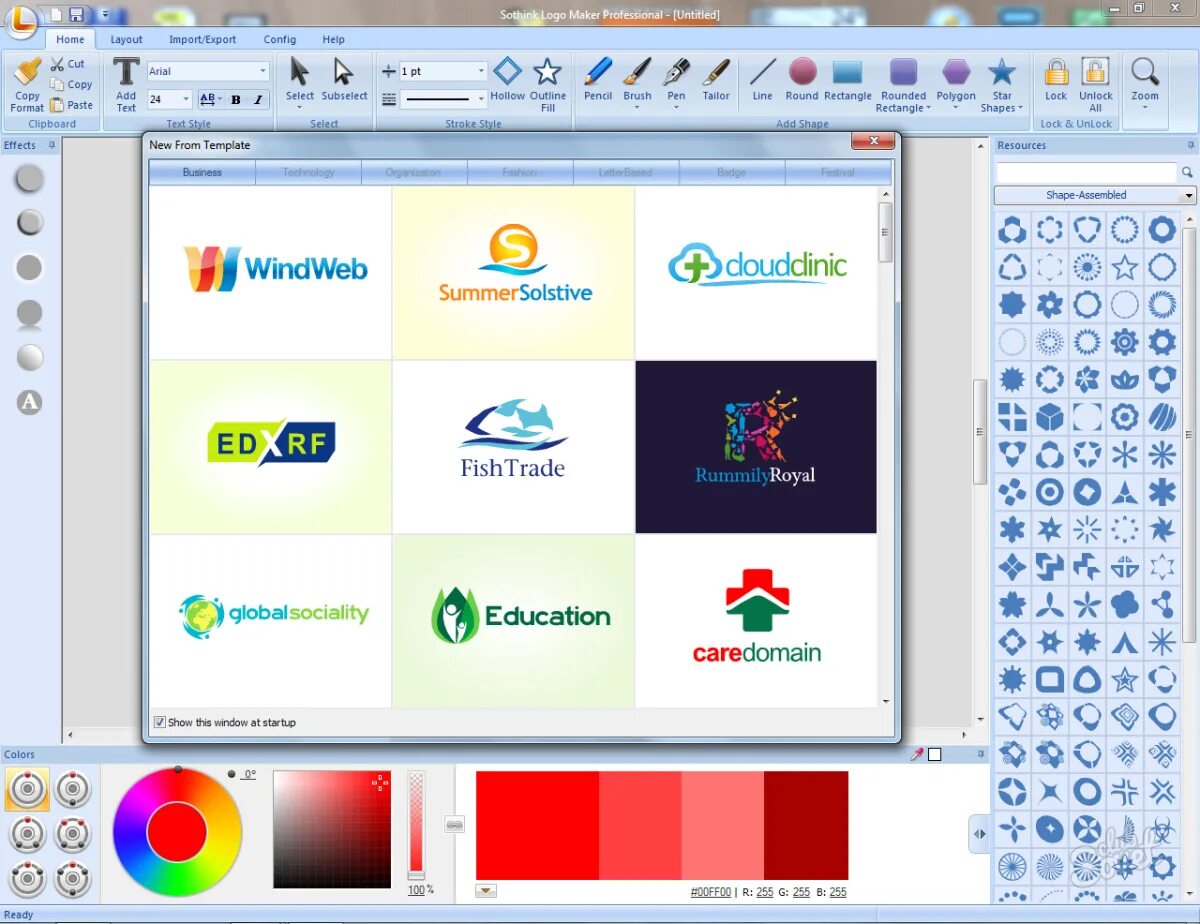Click the Copy button in Clipboard group
The height and width of the screenshot is (924, 1200).
click(72, 84)
